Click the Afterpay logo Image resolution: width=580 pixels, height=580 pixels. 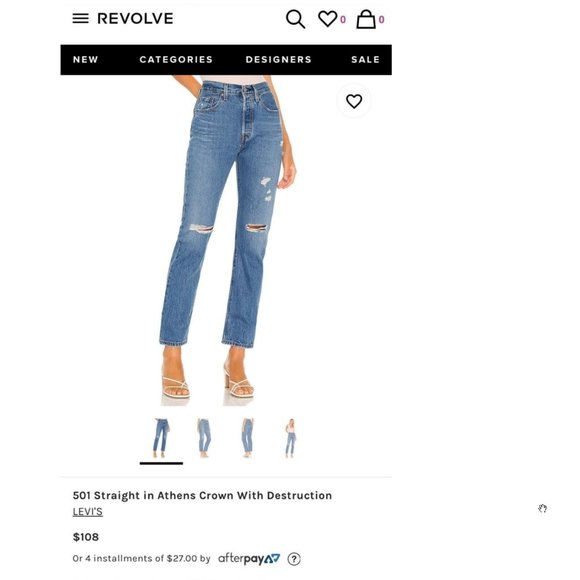tap(249, 559)
